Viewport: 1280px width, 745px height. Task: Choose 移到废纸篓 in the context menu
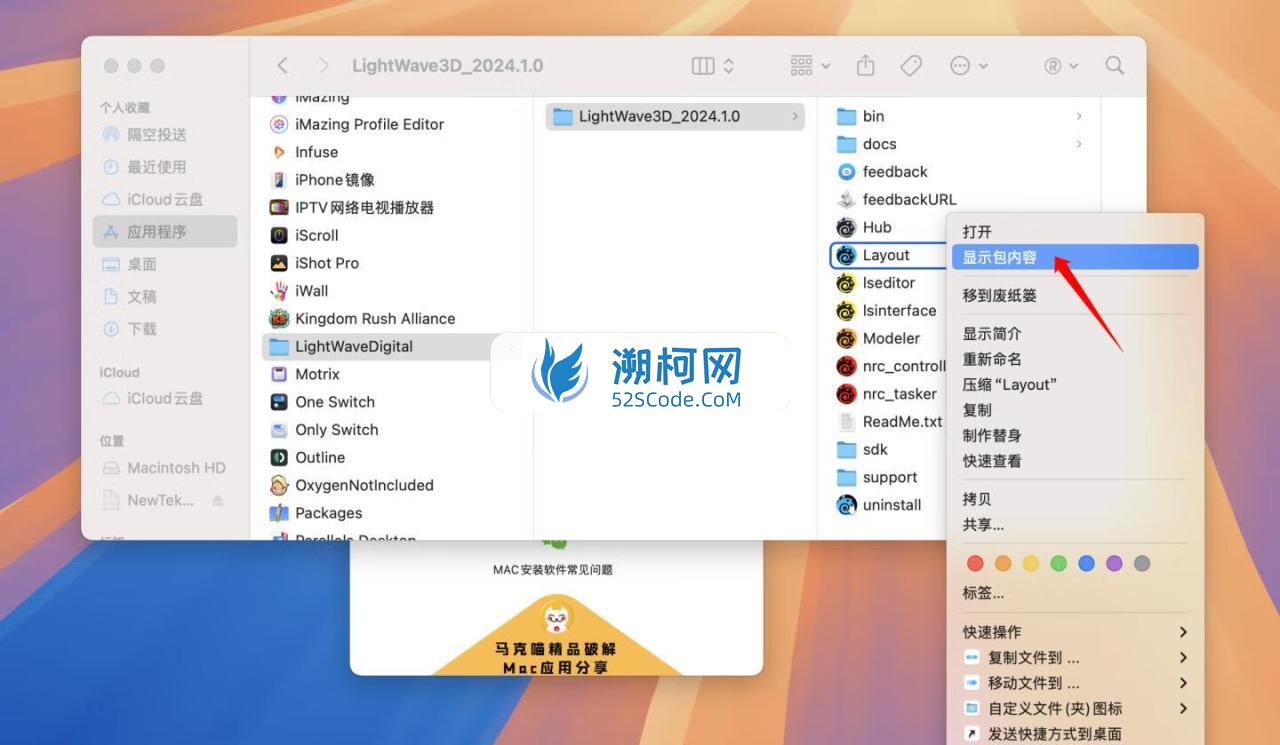pyautogui.click(x=1074, y=296)
